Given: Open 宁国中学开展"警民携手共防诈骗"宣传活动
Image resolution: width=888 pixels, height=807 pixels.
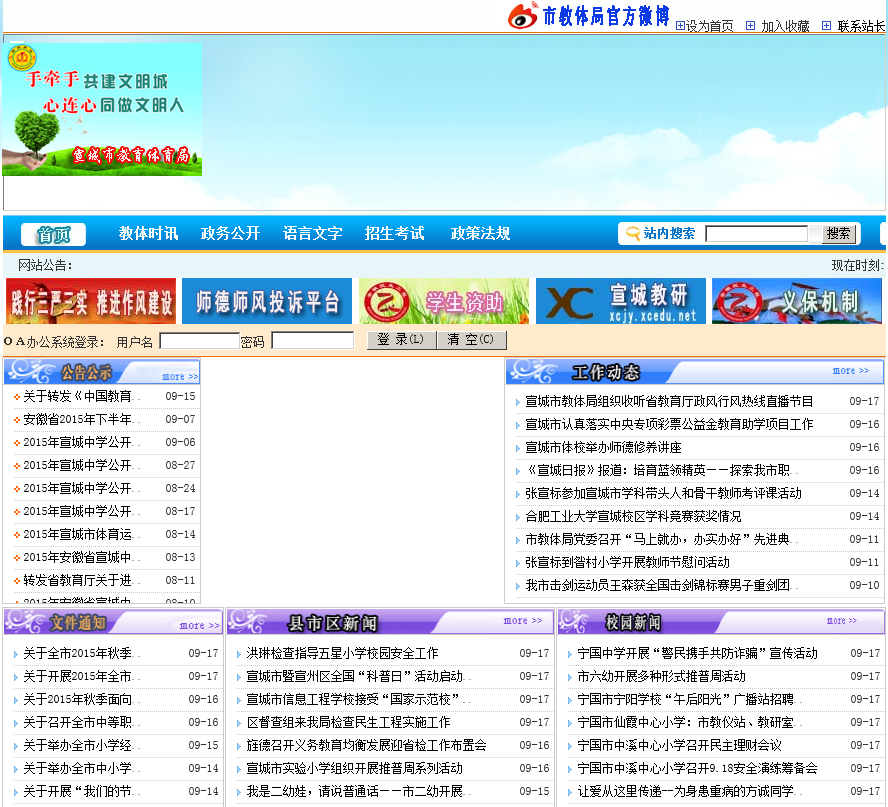Looking at the screenshot, I should [697, 654].
